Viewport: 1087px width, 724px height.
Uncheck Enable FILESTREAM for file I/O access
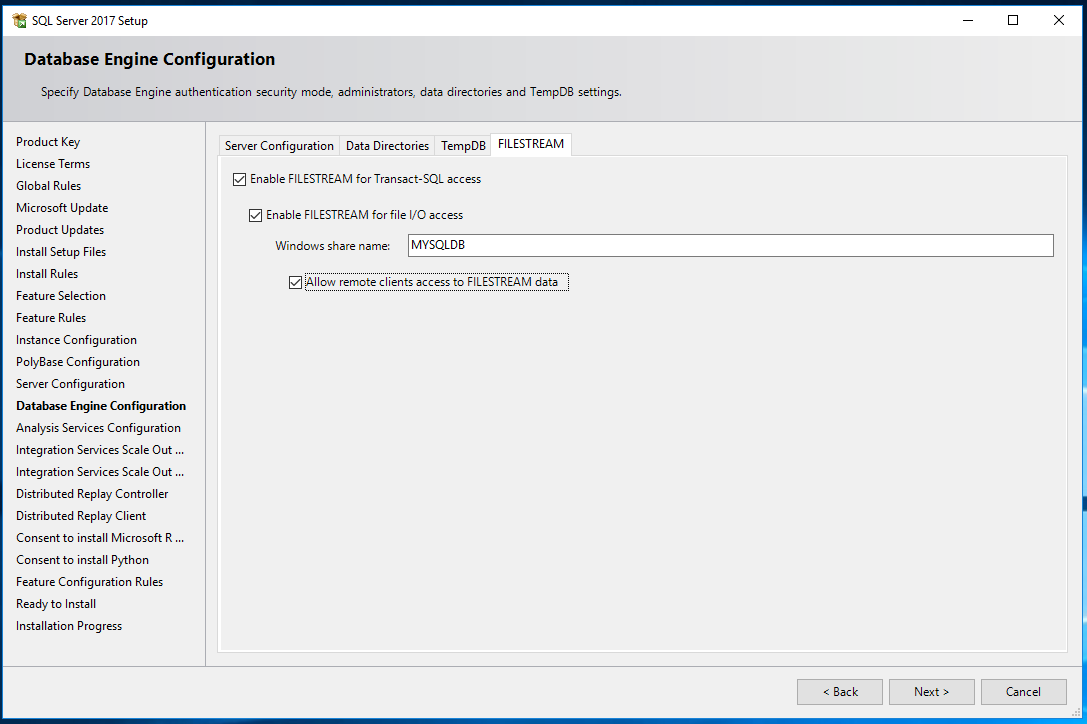[x=255, y=215]
